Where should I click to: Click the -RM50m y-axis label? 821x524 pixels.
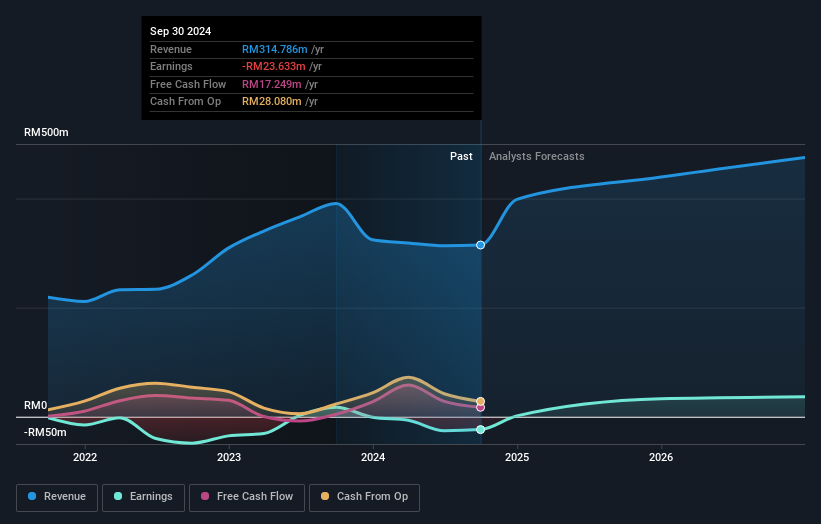click(45, 432)
